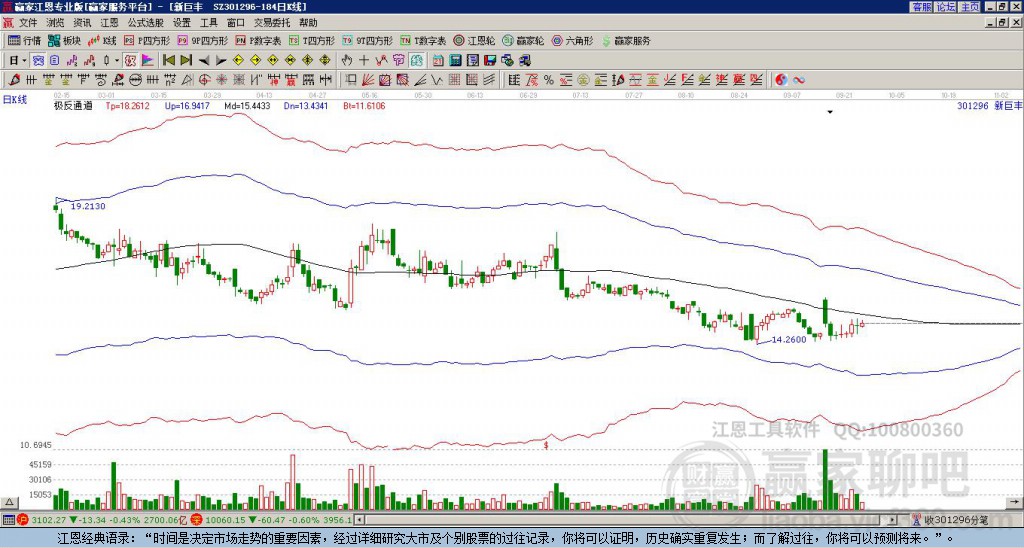Open the infinity symbol tool icon

tap(799, 80)
